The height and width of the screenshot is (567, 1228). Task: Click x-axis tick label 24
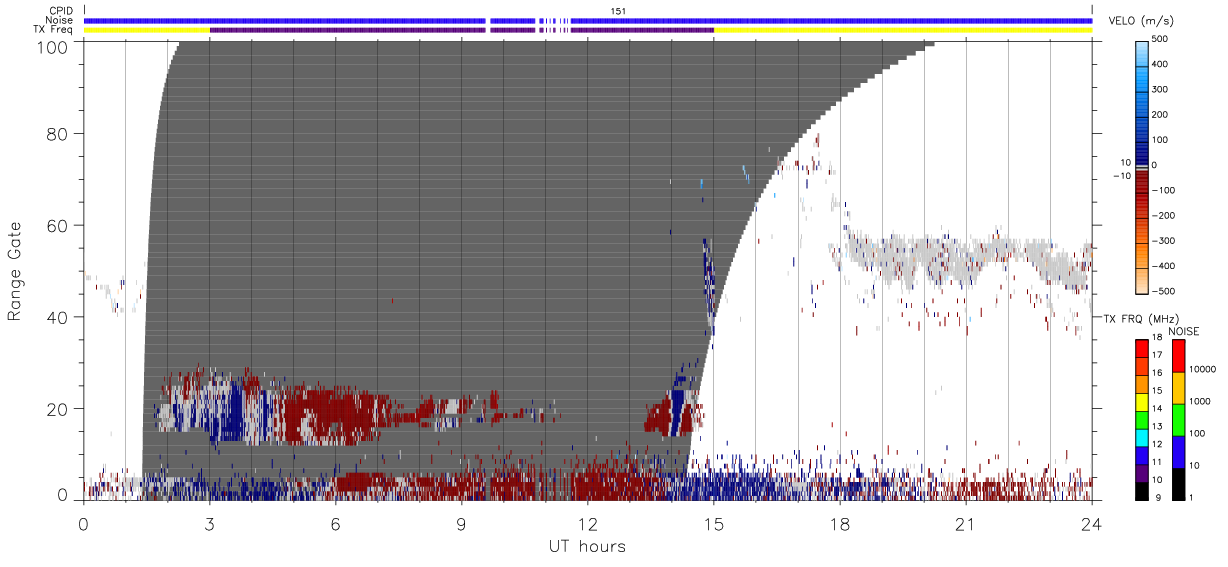pyautogui.click(x=1091, y=525)
